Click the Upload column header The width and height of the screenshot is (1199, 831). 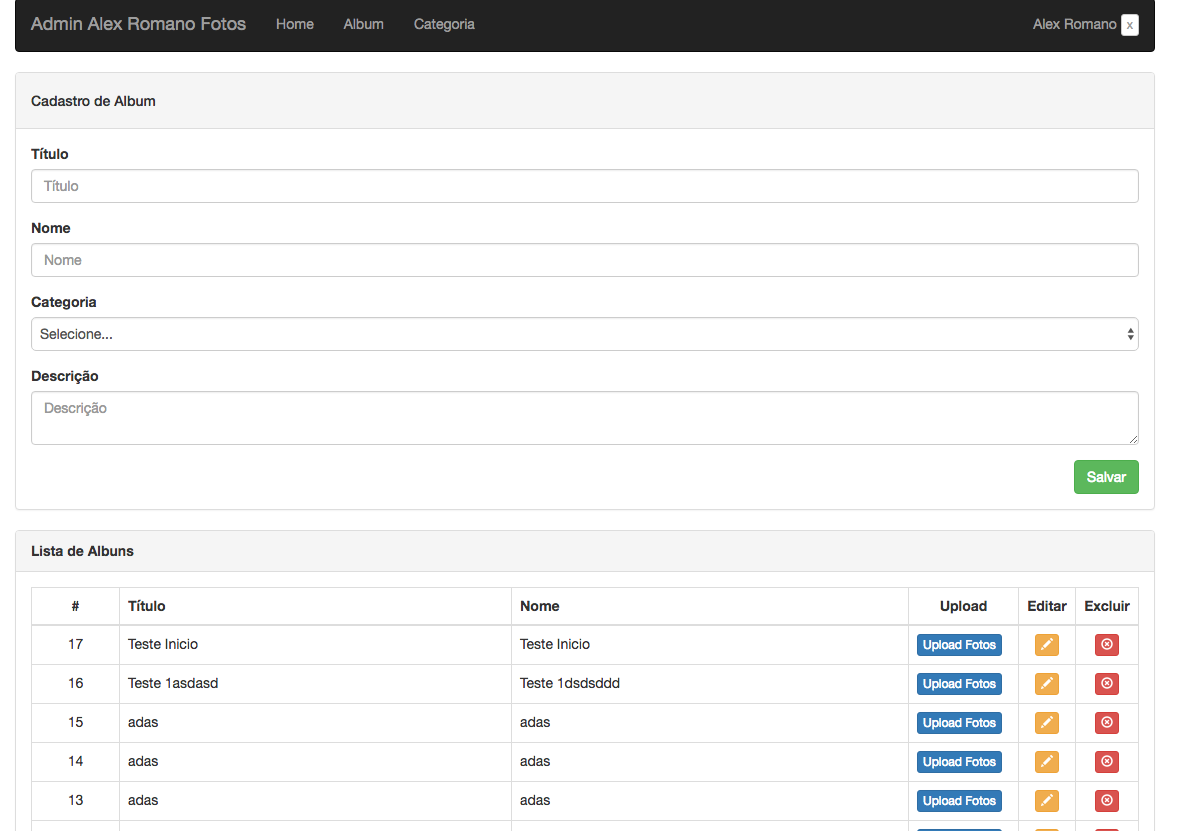point(963,606)
